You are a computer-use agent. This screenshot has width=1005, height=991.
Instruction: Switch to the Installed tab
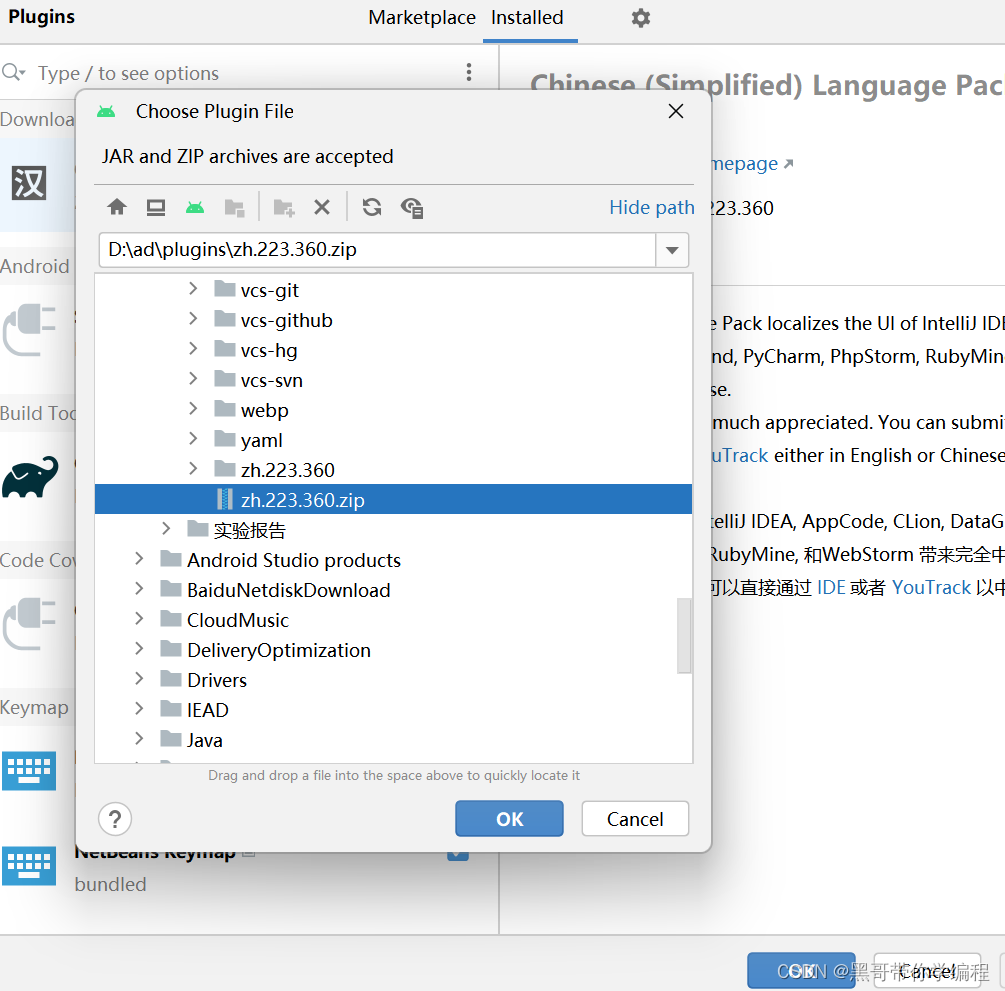527,17
